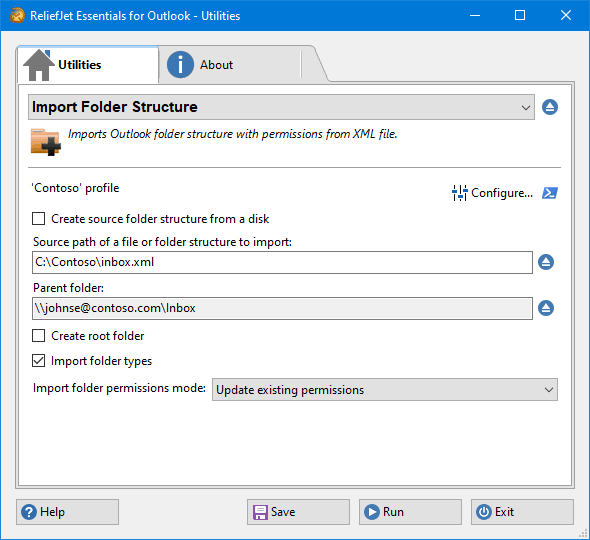Image resolution: width=590 pixels, height=540 pixels.
Task: Click the eject icon beside utility selector
Action: [550, 107]
